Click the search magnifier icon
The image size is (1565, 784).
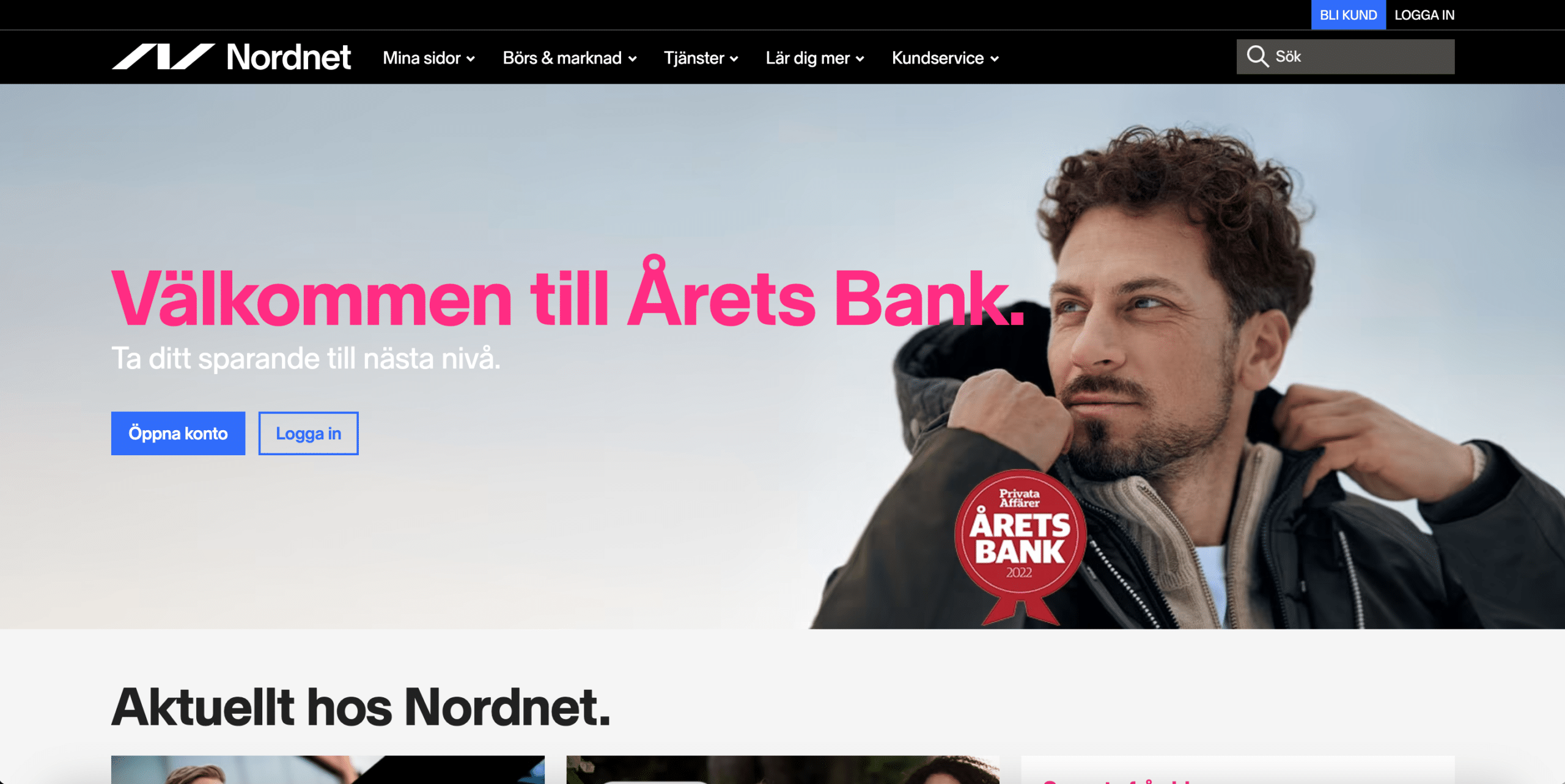(1257, 56)
